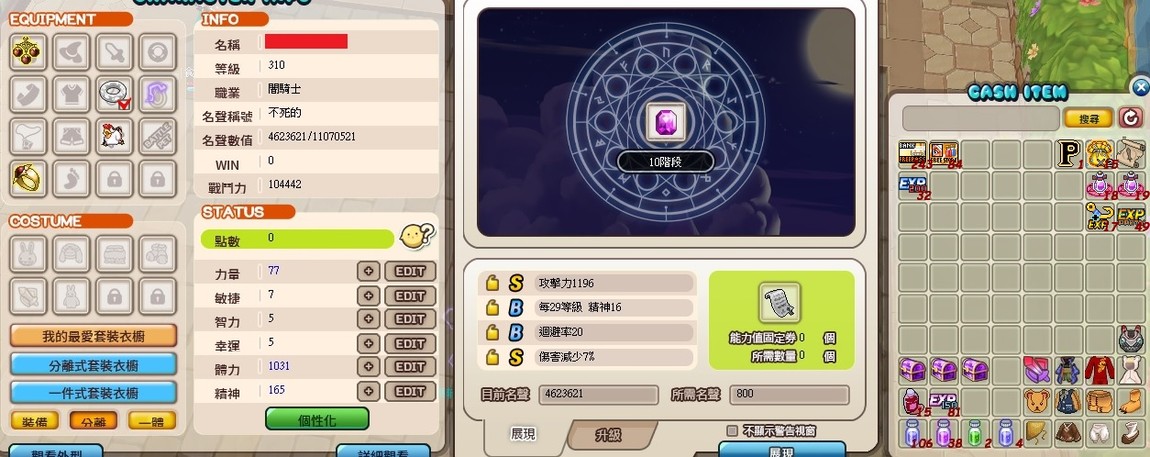Open the chick question mark help icon
Viewport: 1150px width, 457px height.
[417, 235]
